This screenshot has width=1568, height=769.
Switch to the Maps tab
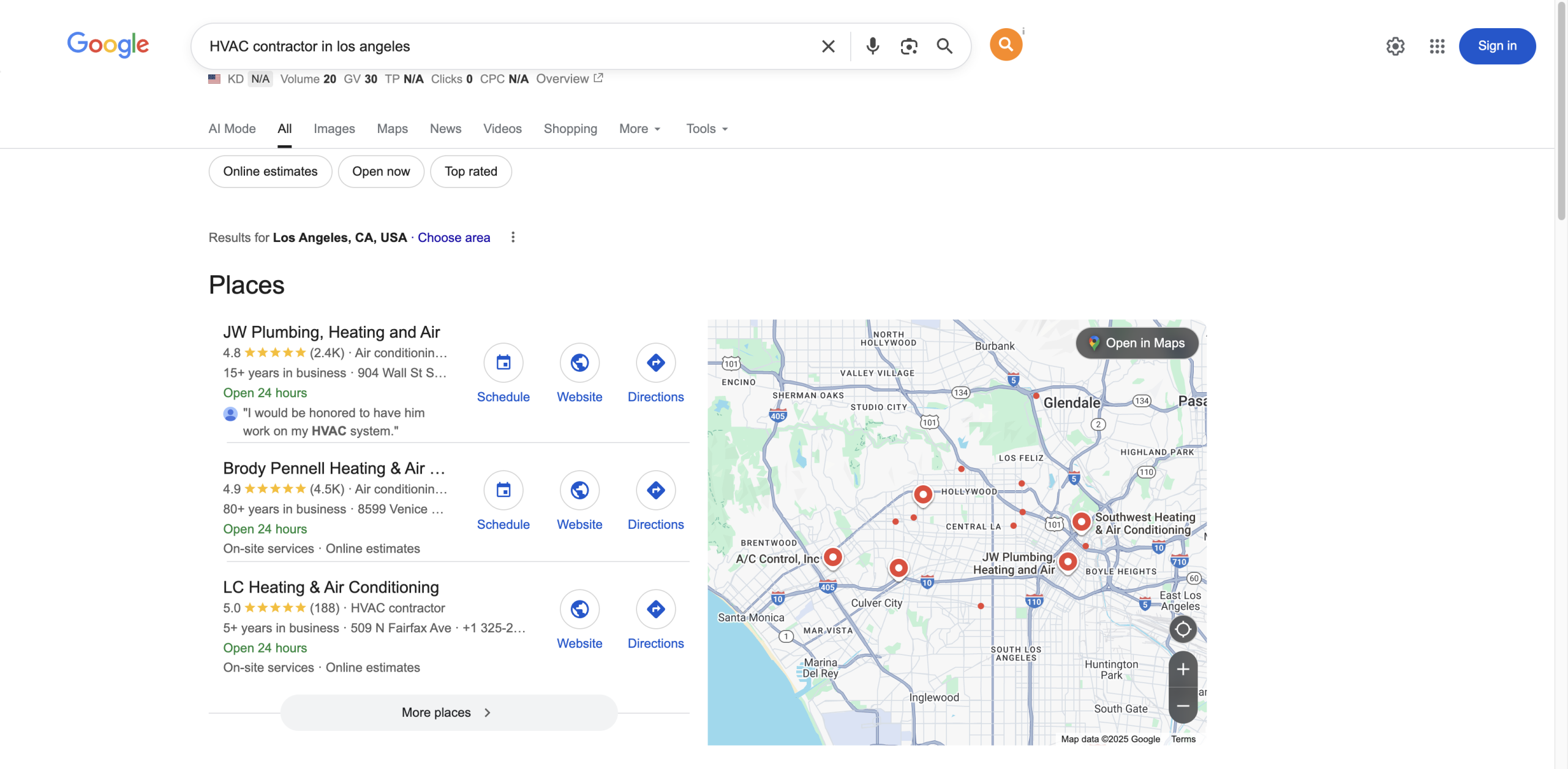(392, 129)
